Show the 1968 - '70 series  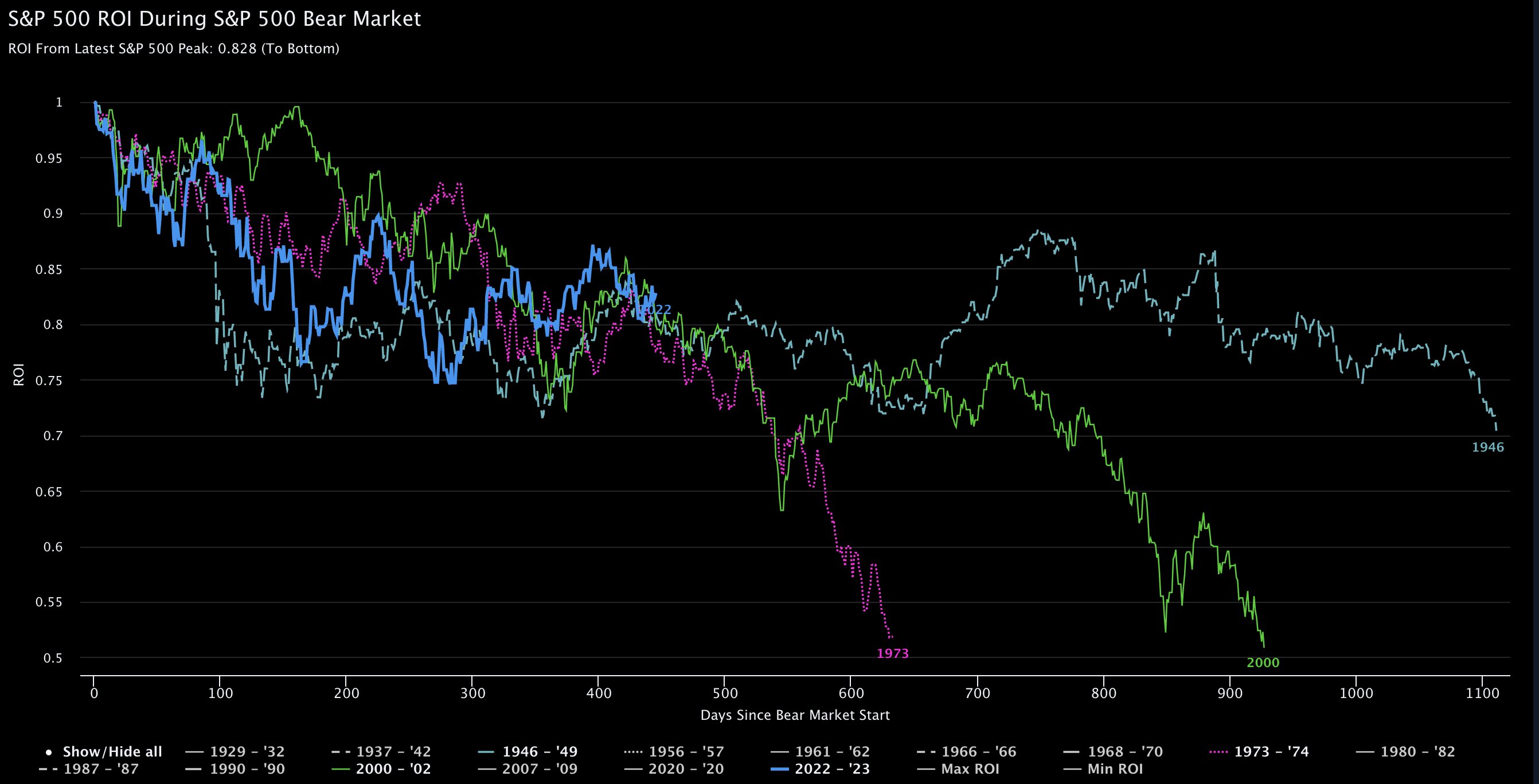pyautogui.click(x=1113, y=752)
